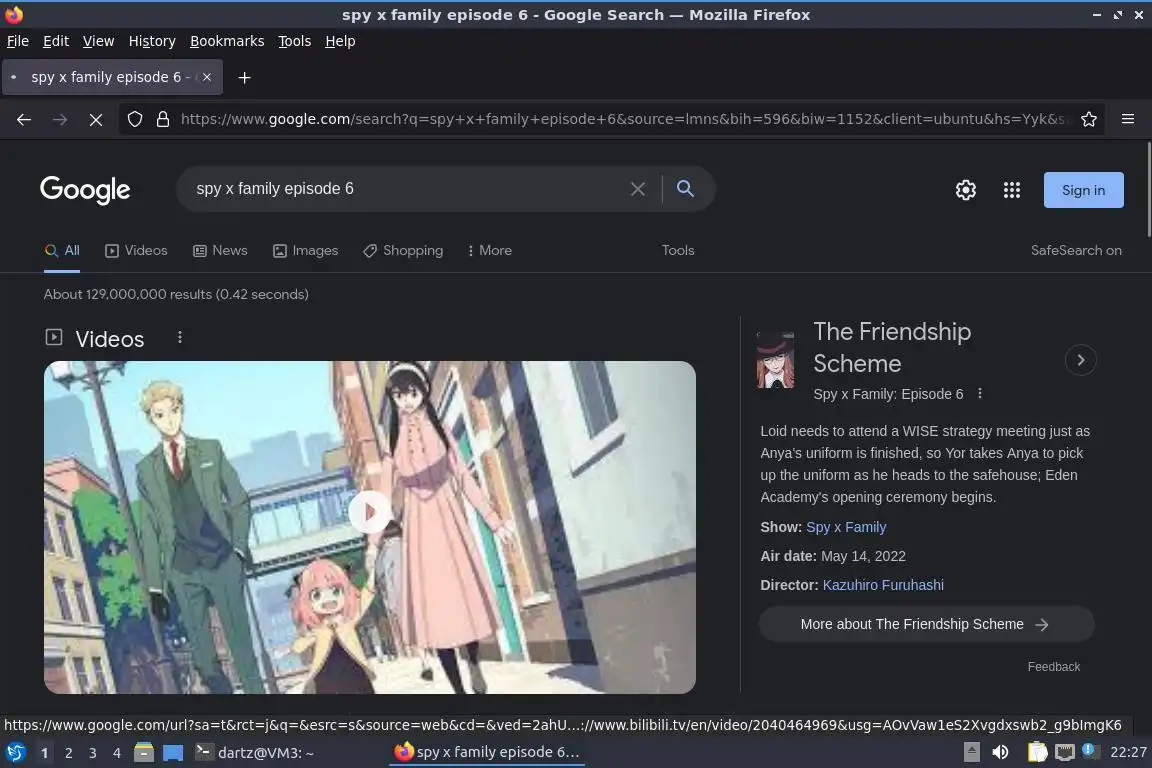The image size is (1152, 768).
Task: Go forward with the browser forward arrow
Action: click(60, 119)
